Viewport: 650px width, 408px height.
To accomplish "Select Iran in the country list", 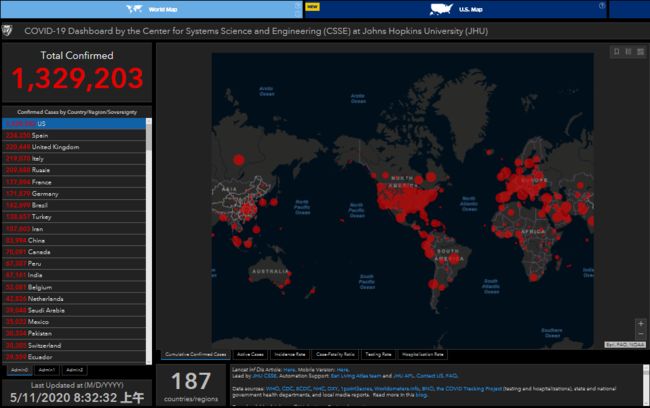I will click(74, 228).
